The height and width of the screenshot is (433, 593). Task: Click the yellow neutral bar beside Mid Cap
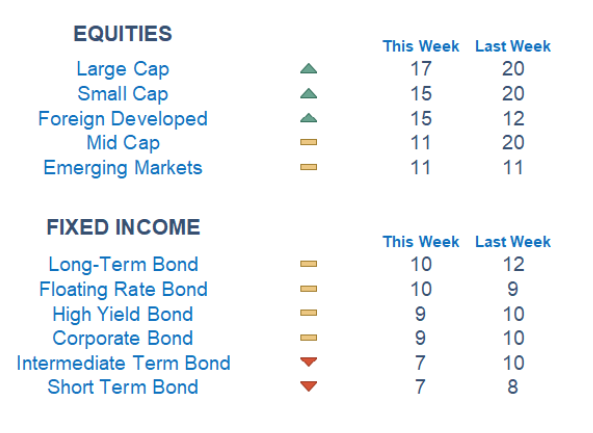click(308, 142)
